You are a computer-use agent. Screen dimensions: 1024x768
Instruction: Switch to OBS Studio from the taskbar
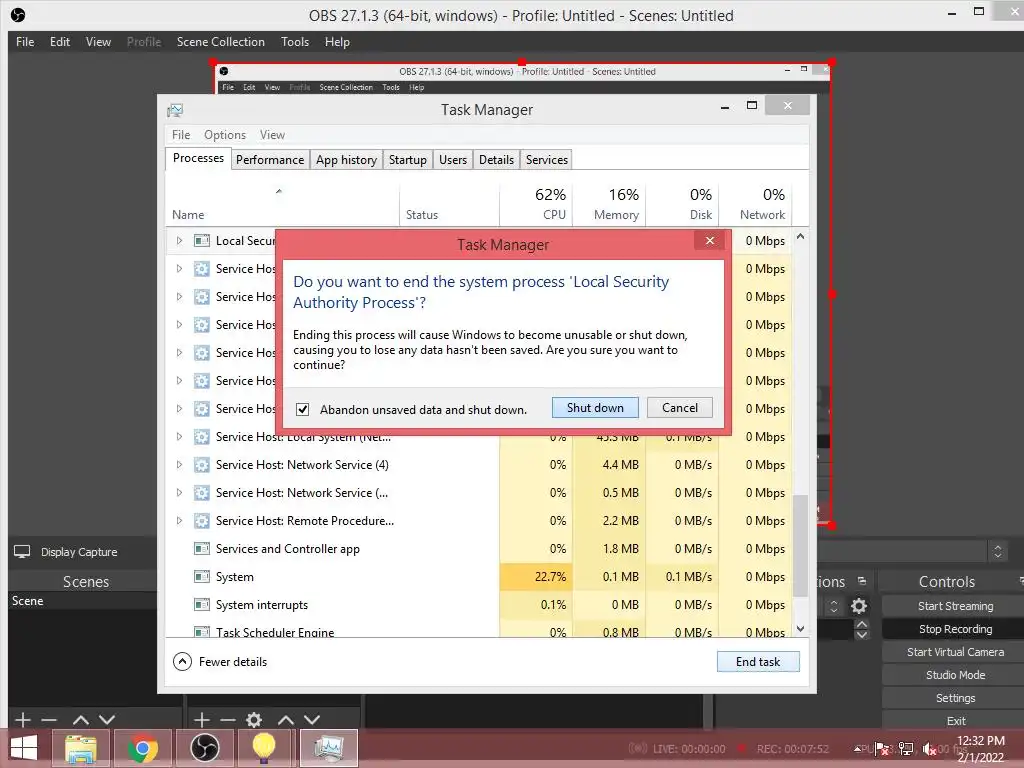[204, 748]
